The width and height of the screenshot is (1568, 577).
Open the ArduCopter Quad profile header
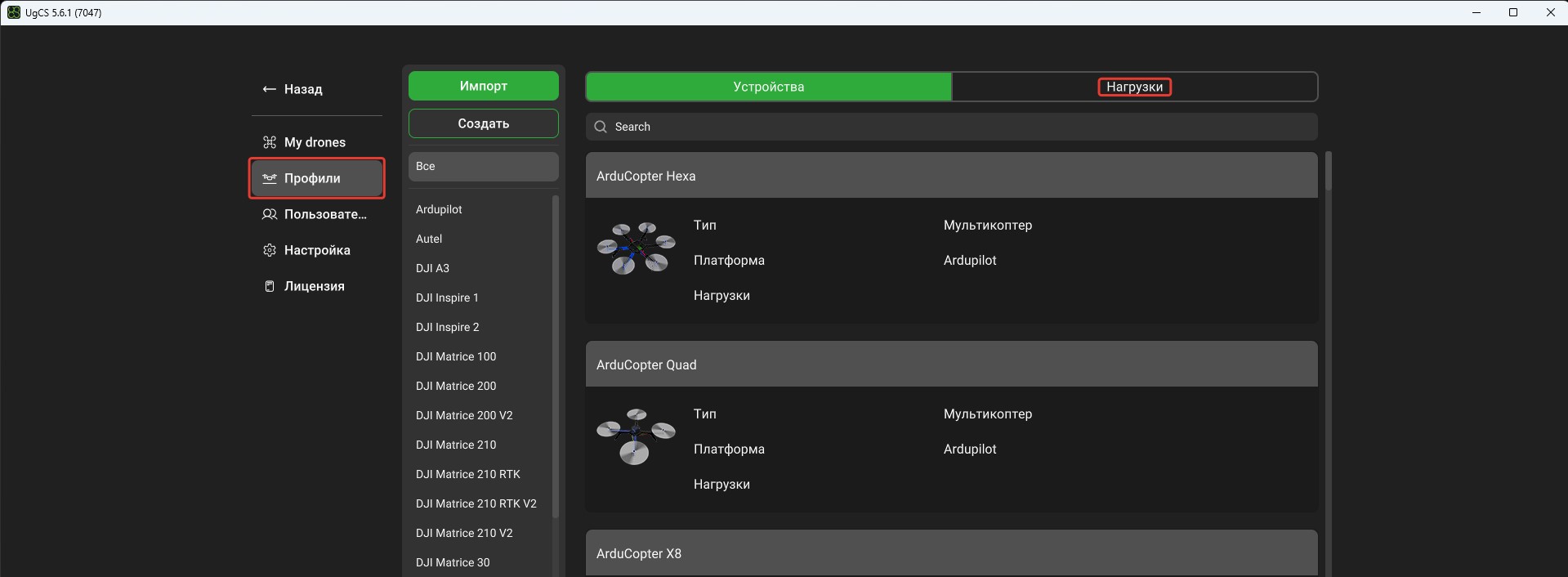[952, 364]
